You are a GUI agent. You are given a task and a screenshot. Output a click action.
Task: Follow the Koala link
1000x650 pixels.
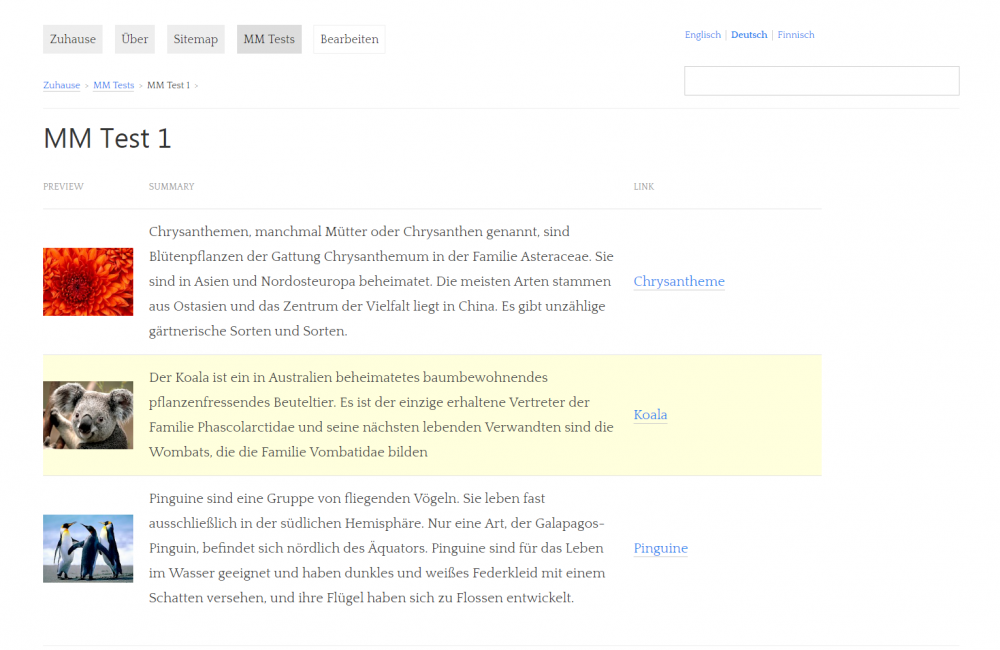pos(650,415)
